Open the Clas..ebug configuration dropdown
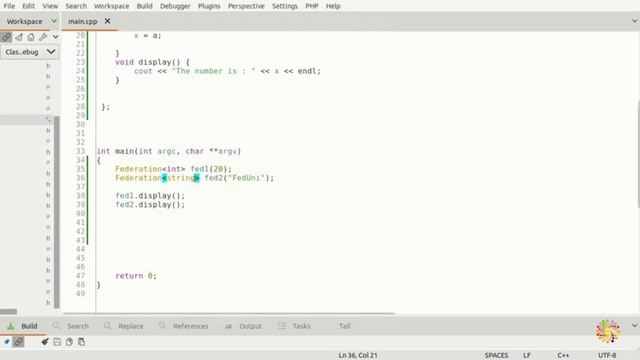 click(x=30, y=52)
